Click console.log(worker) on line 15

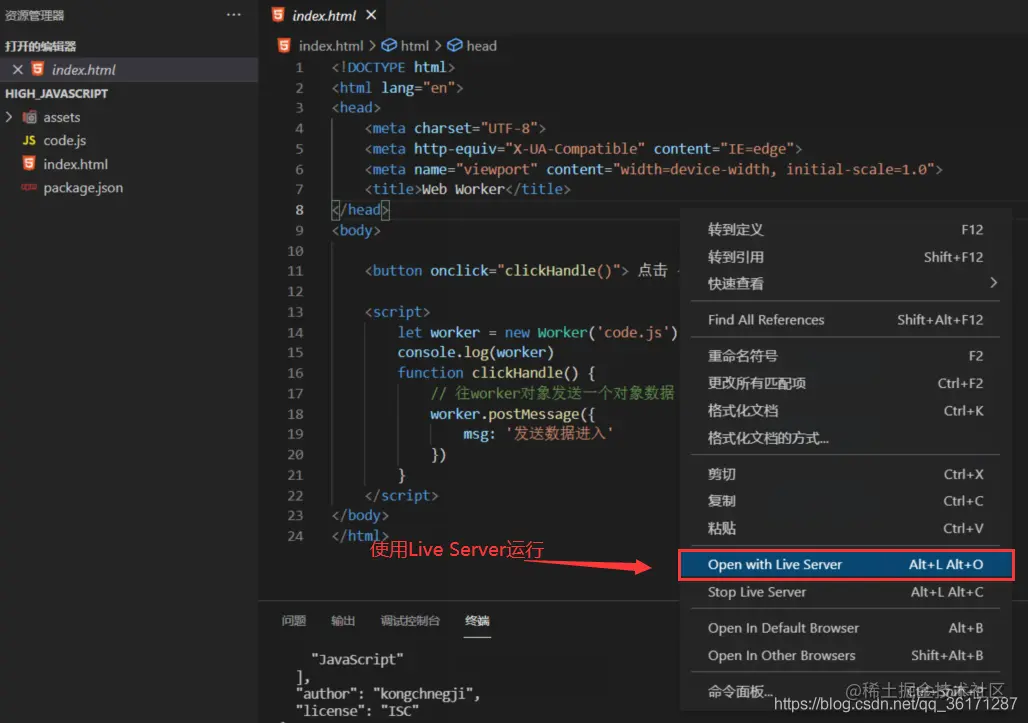pyautogui.click(x=475, y=353)
